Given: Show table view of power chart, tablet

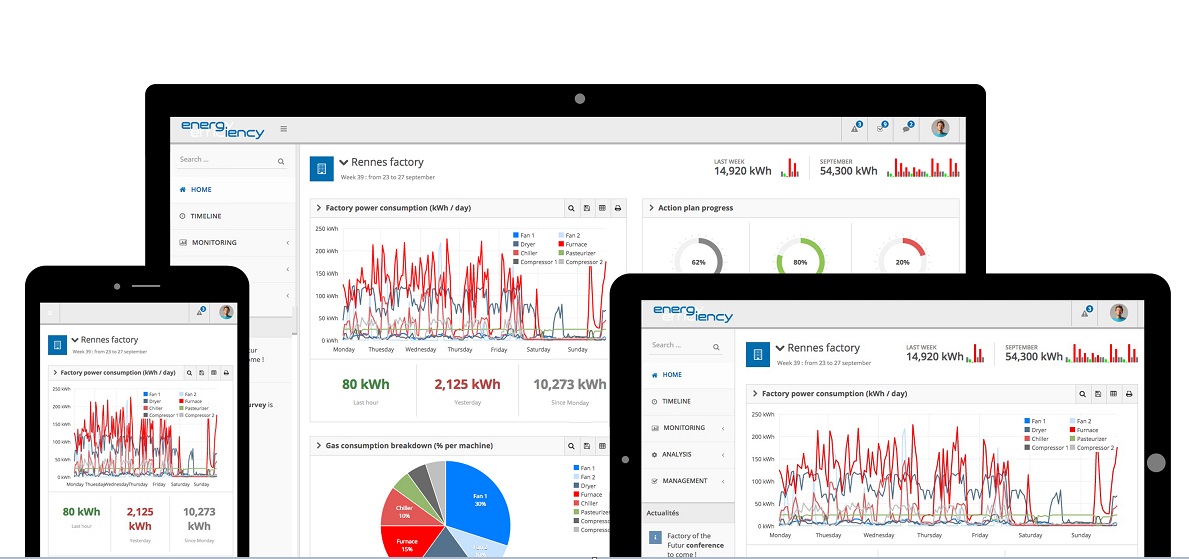Looking at the screenshot, I should pos(1114,394).
